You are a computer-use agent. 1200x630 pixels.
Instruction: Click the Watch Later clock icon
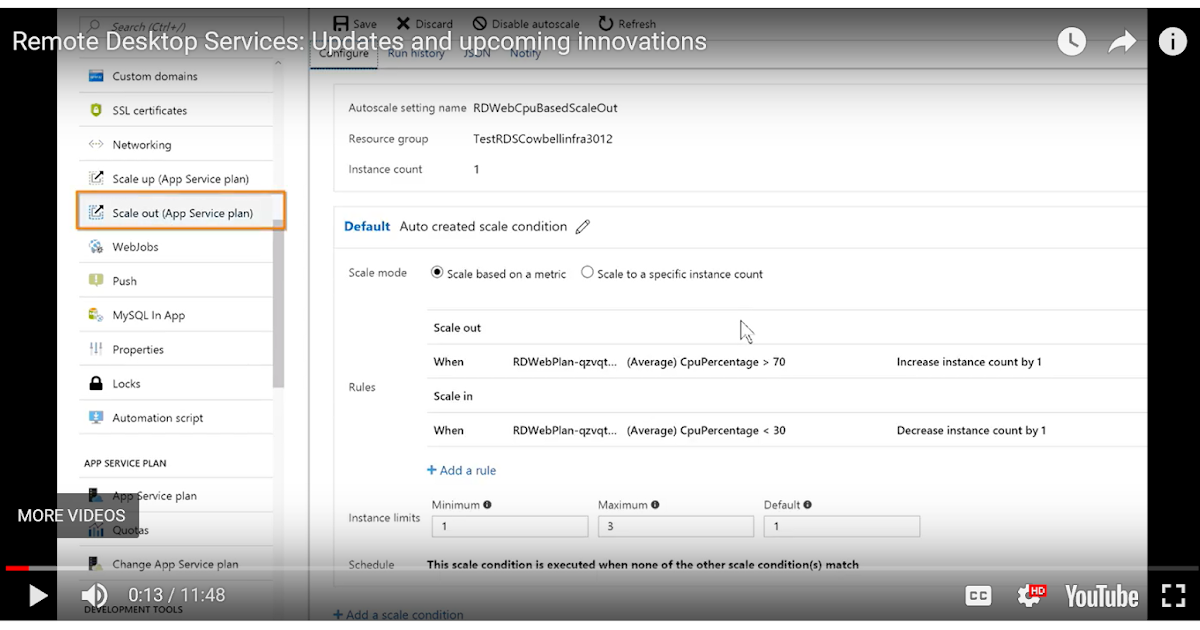[x=1071, y=41]
